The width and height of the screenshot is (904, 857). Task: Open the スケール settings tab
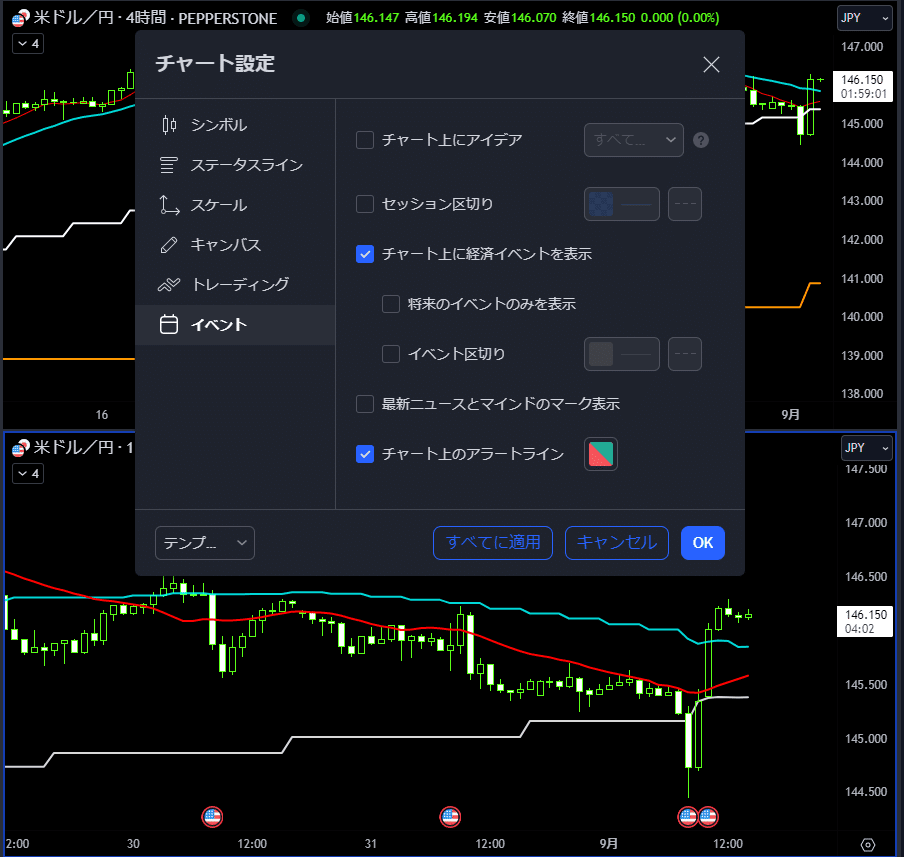235,205
